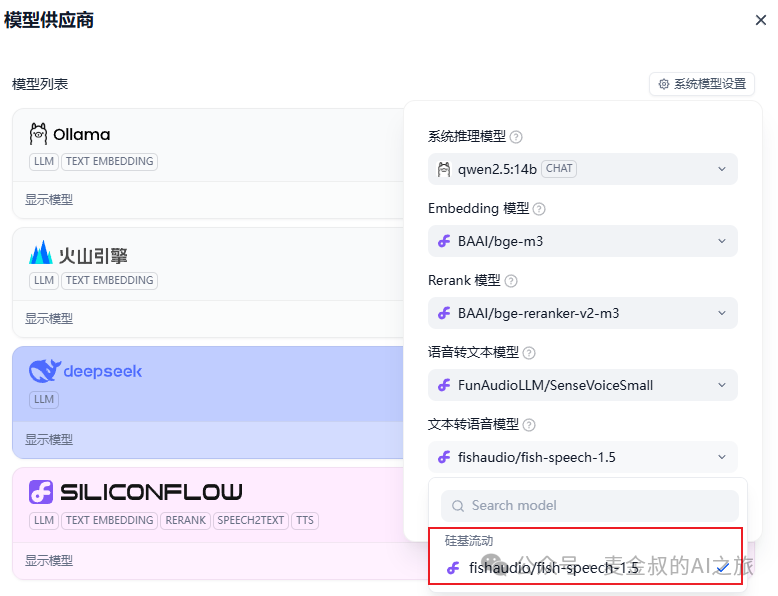
Task: Click the SPEECH2TEXT tag on SiliconFlow card
Action: pos(251,521)
